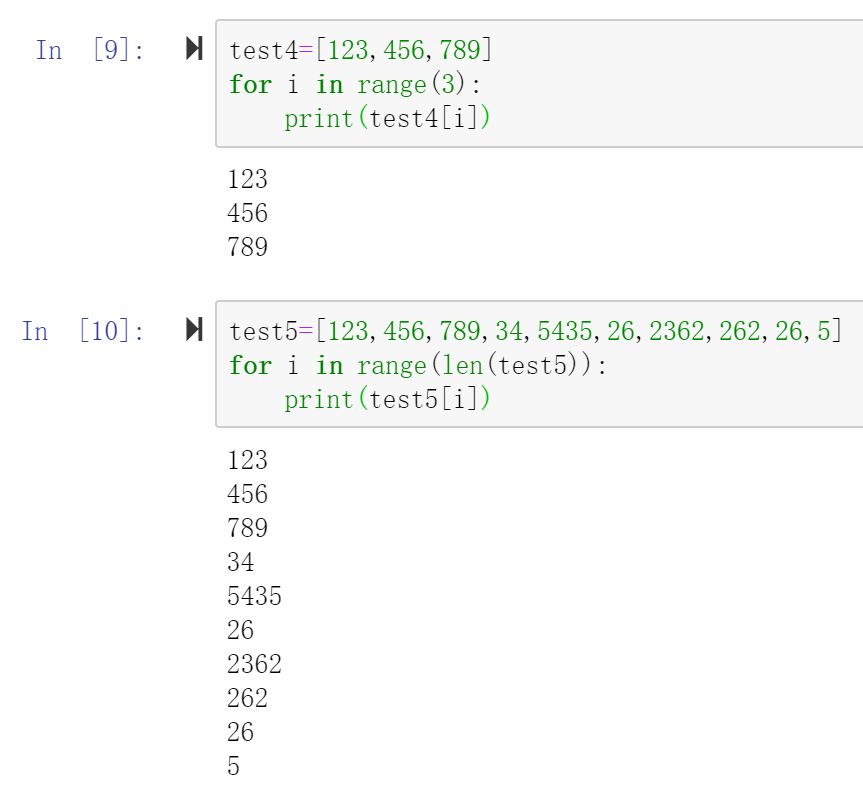The width and height of the screenshot is (863, 796).
Task: Click the 'for i in range(len(test5)):' line
Action: pyautogui.click(x=417, y=365)
